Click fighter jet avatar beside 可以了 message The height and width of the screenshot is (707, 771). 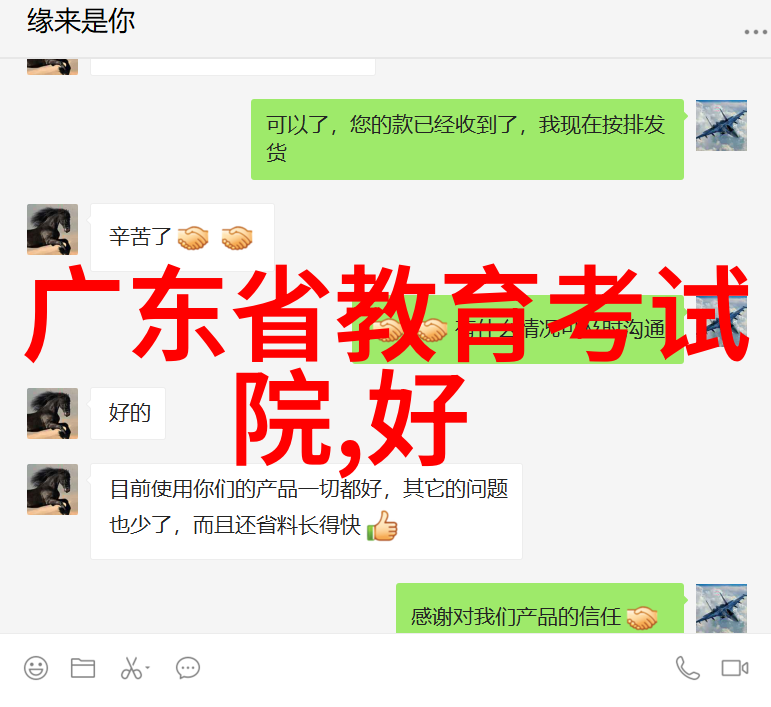click(x=721, y=125)
